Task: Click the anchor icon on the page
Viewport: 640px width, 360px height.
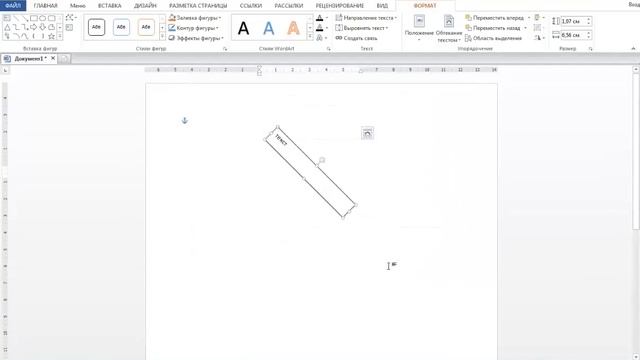Action: coord(184,120)
